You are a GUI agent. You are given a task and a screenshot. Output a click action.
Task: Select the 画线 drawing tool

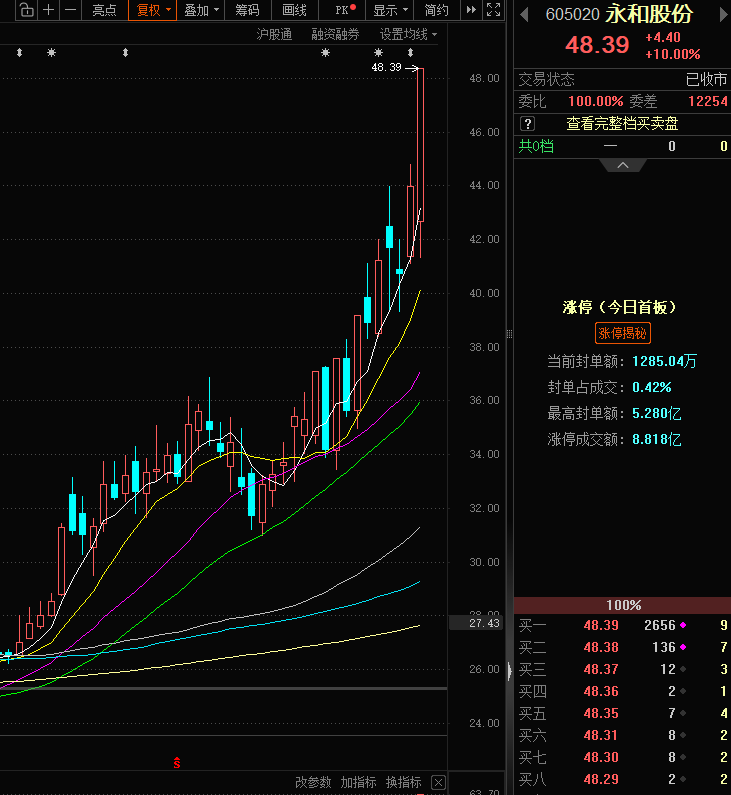295,10
